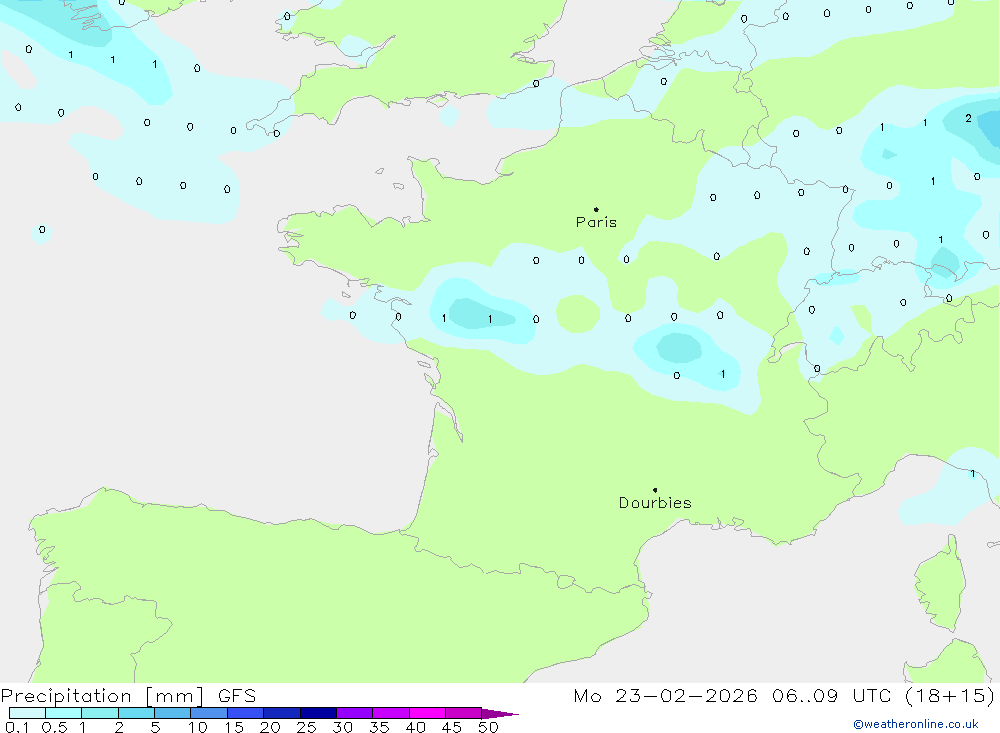This screenshot has height=733, width=1000.
Task: Click the map precipitation value '2'
Action: pyautogui.click(x=969, y=118)
